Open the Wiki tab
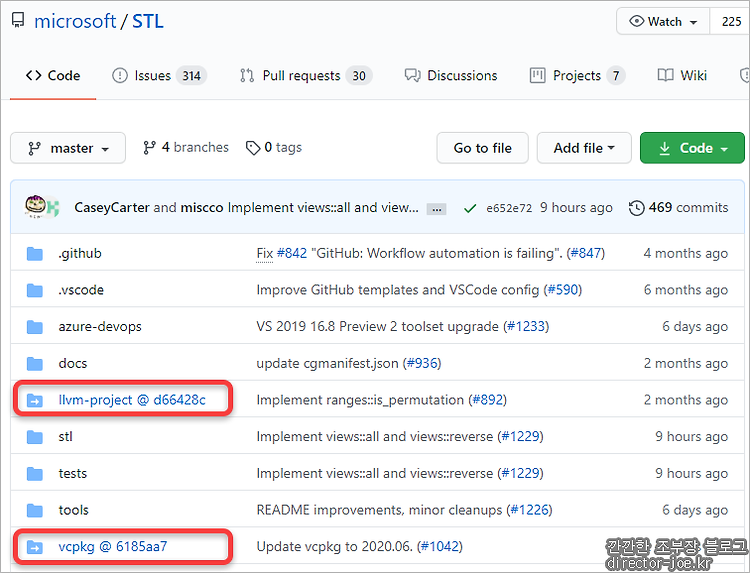This screenshot has width=750, height=573. pyautogui.click(x=682, y=76)
